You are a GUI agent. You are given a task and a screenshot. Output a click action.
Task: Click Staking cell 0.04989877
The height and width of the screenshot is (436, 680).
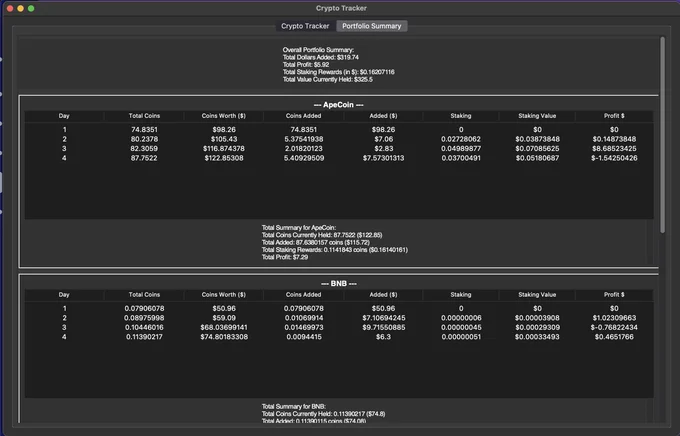click(x=461, y=149)
